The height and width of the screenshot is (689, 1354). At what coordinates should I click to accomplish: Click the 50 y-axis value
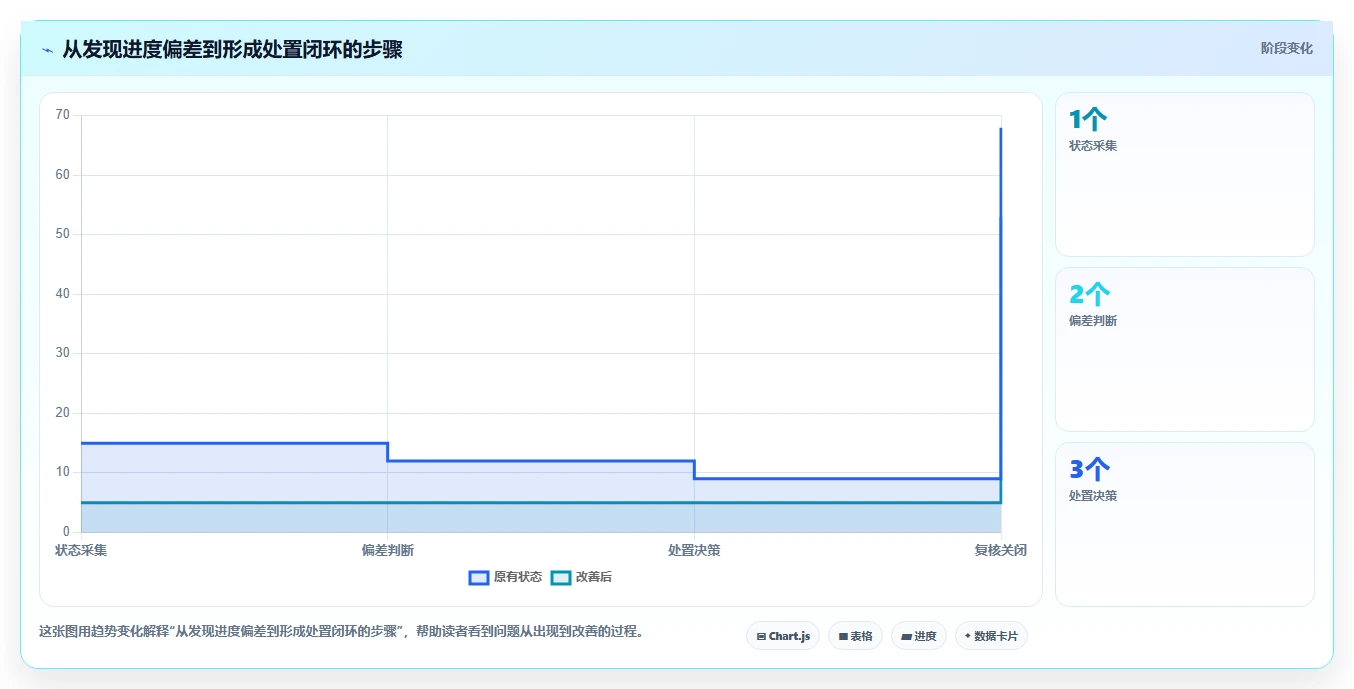tap(63, 234)
